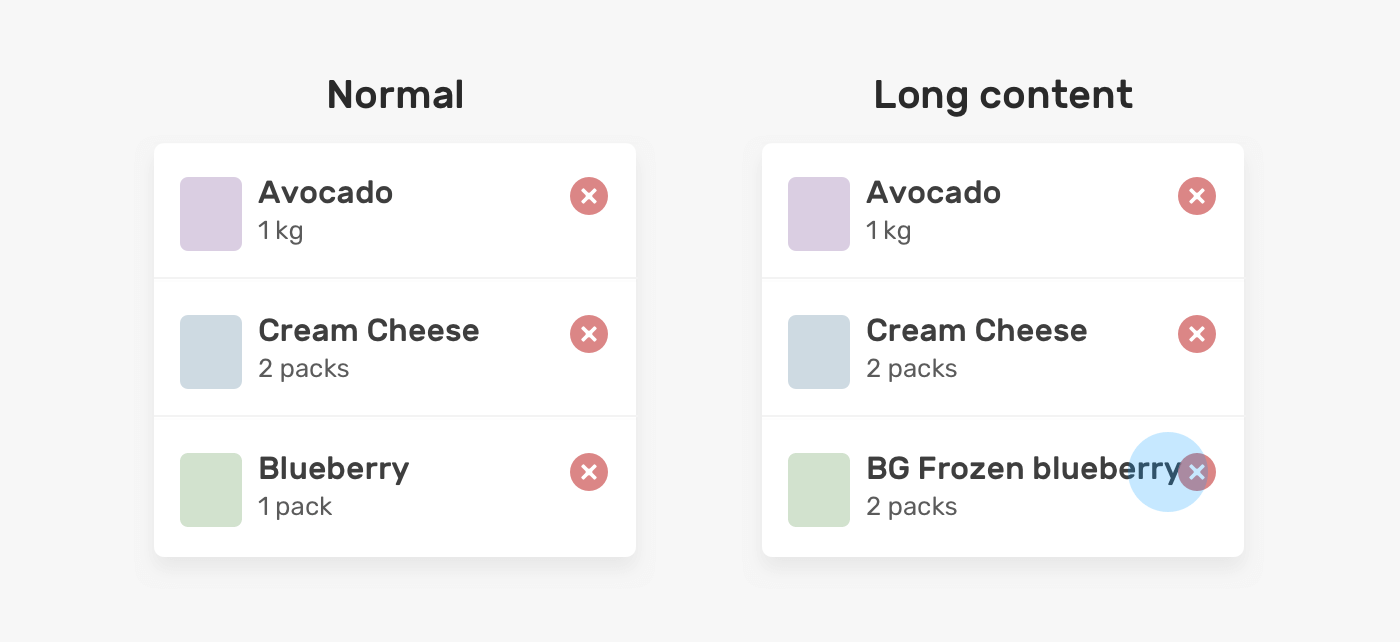The width and height of the screenshot is (1400, 642).
Task: Click the blue Cream Cheese thumbnail under Normal
Action: 211,352
